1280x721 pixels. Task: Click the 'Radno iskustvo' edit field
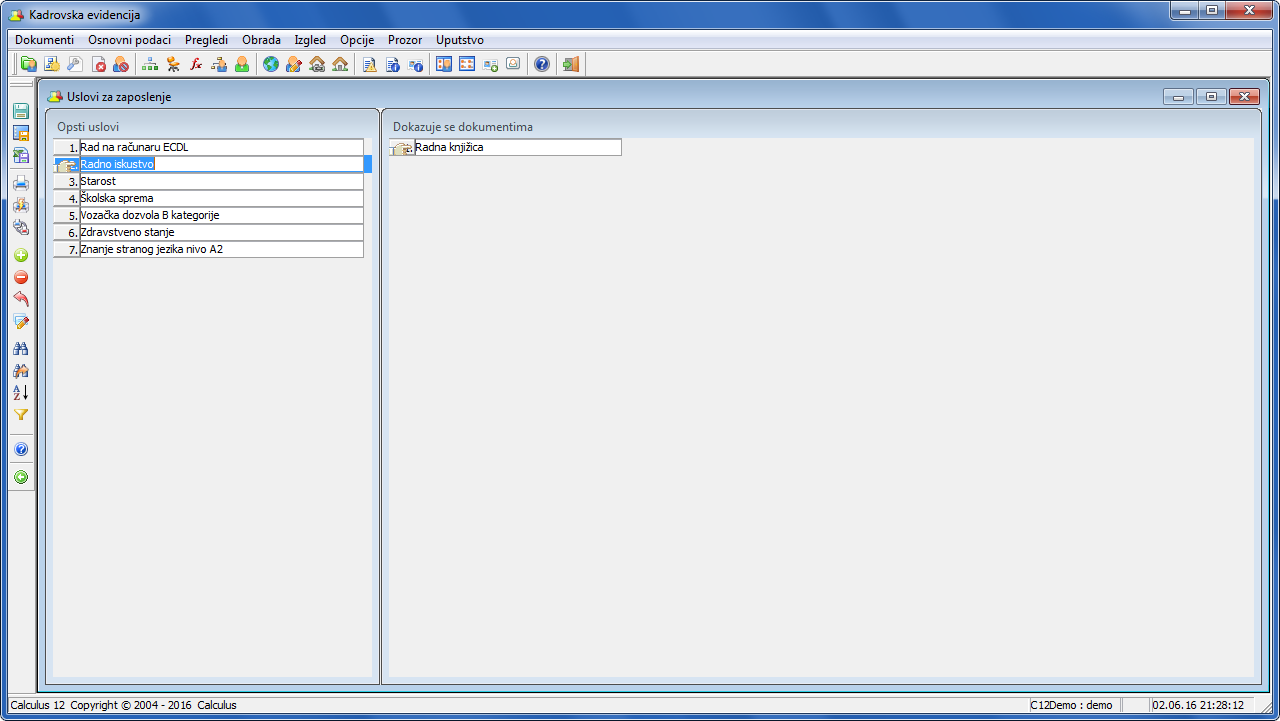pos(221,164)
